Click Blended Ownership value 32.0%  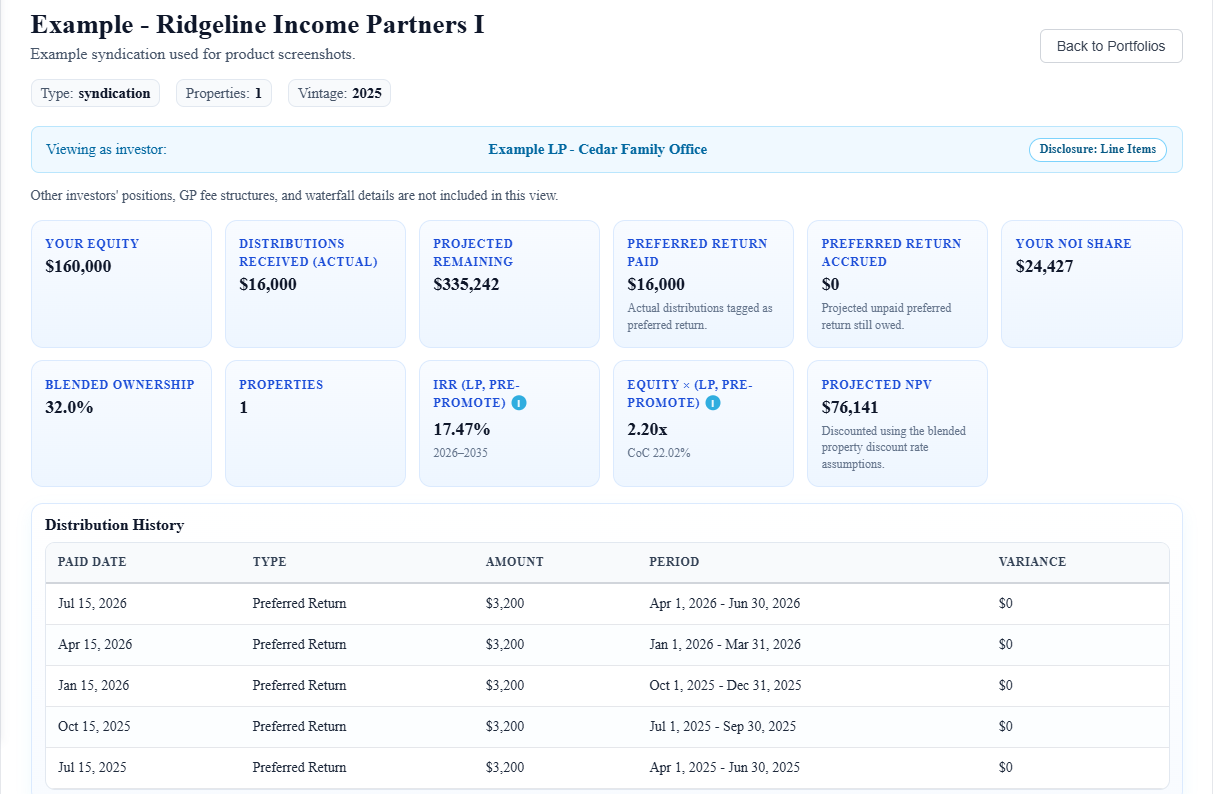(69, 408)
